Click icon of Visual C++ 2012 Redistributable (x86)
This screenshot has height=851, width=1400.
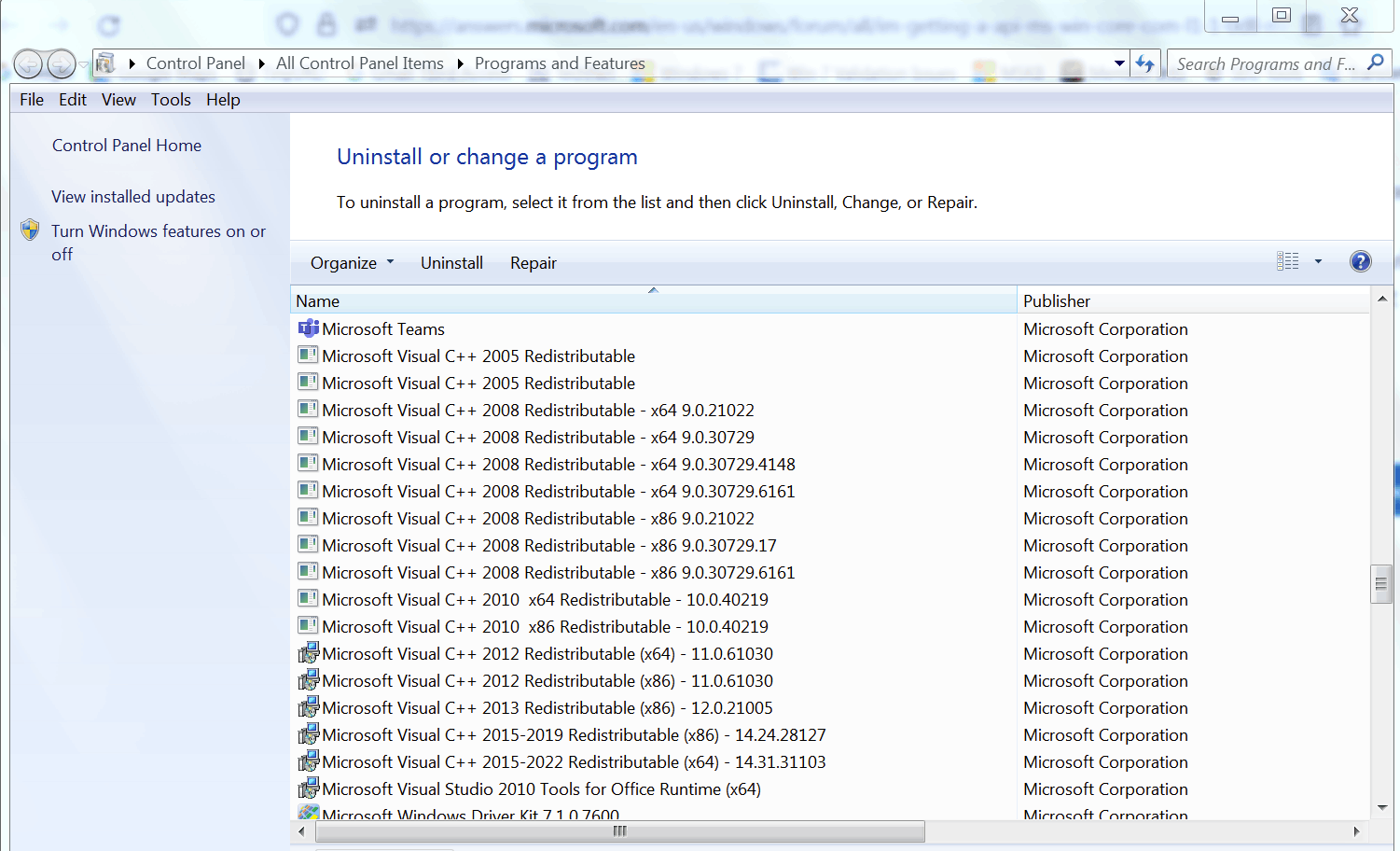point(309,680)
